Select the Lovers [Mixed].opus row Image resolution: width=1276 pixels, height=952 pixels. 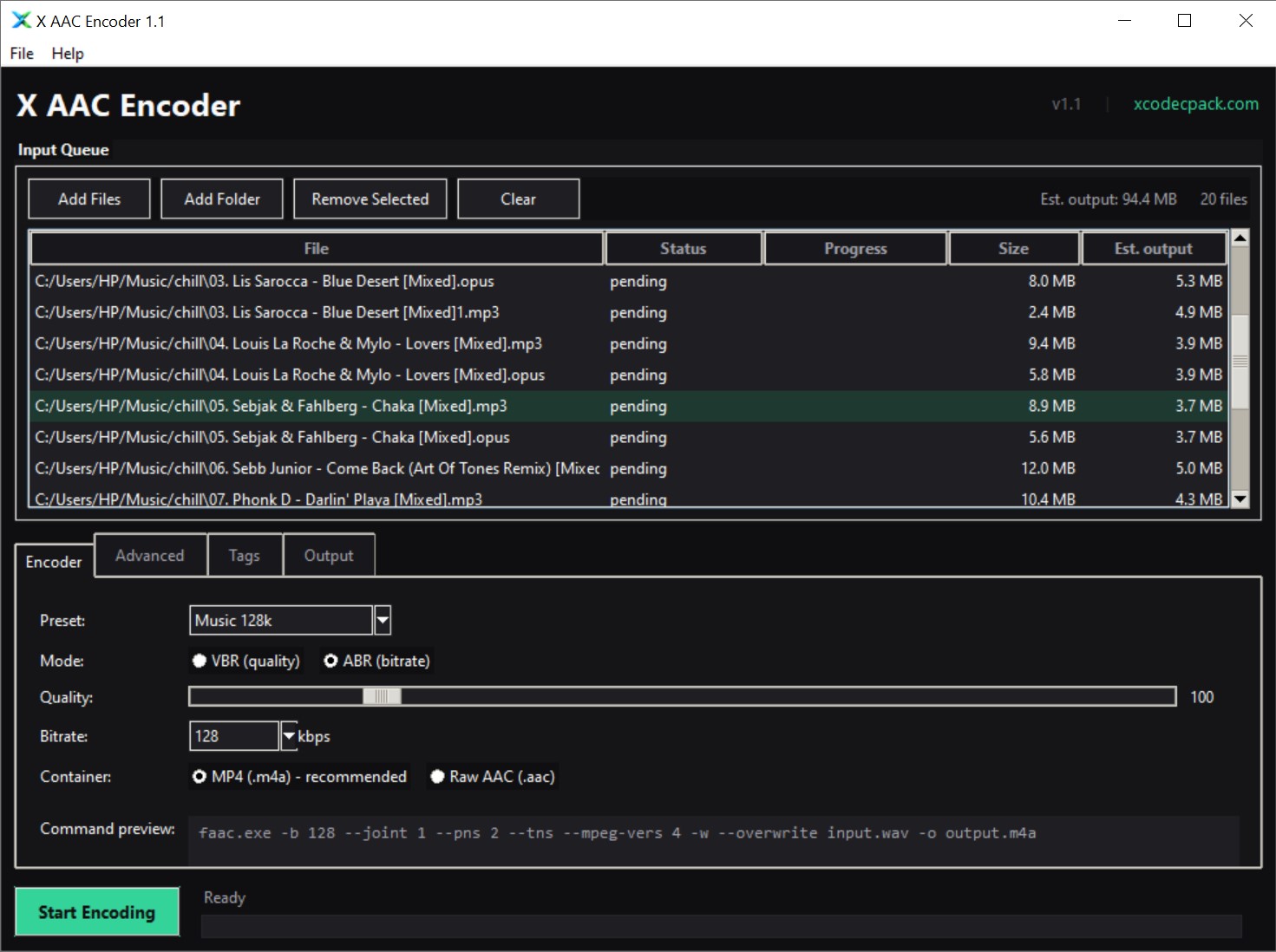(x=630, y=375)
